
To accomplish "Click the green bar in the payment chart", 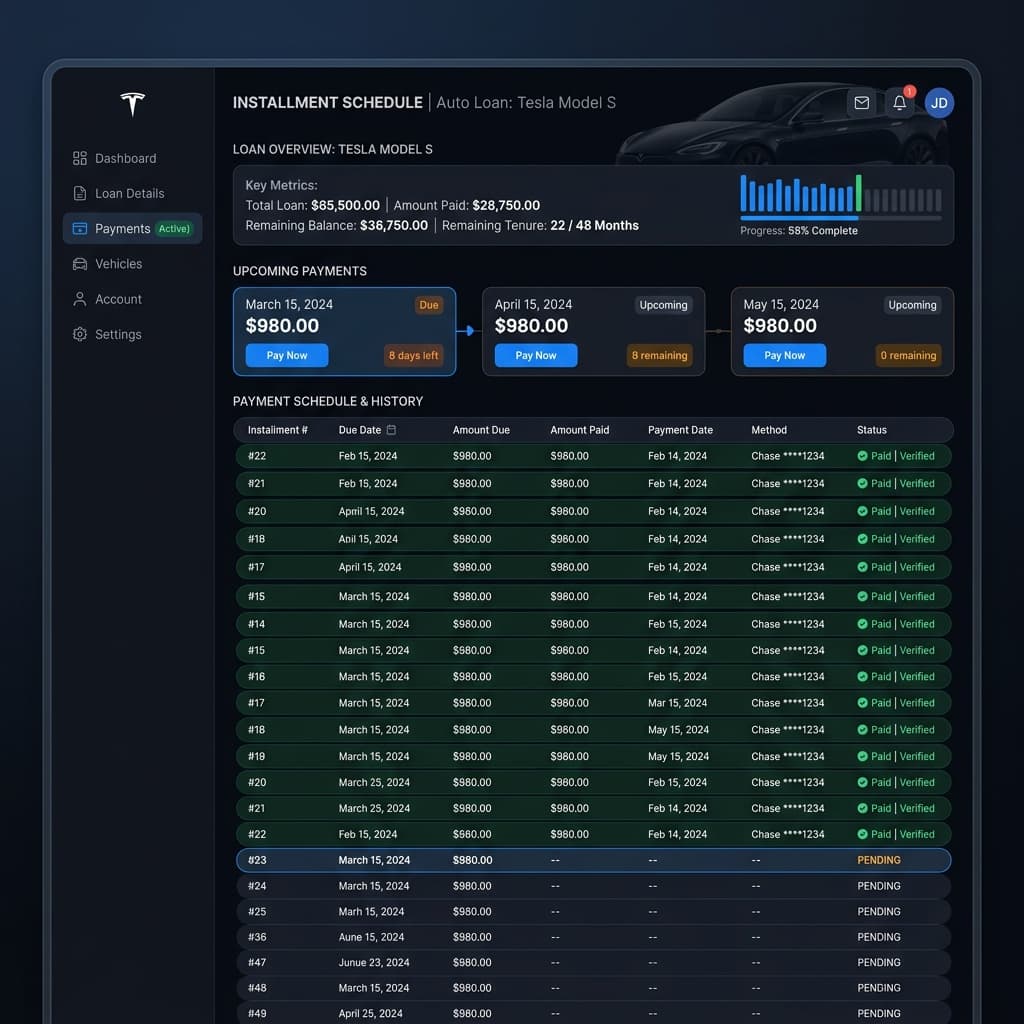I will pos(859,193).
